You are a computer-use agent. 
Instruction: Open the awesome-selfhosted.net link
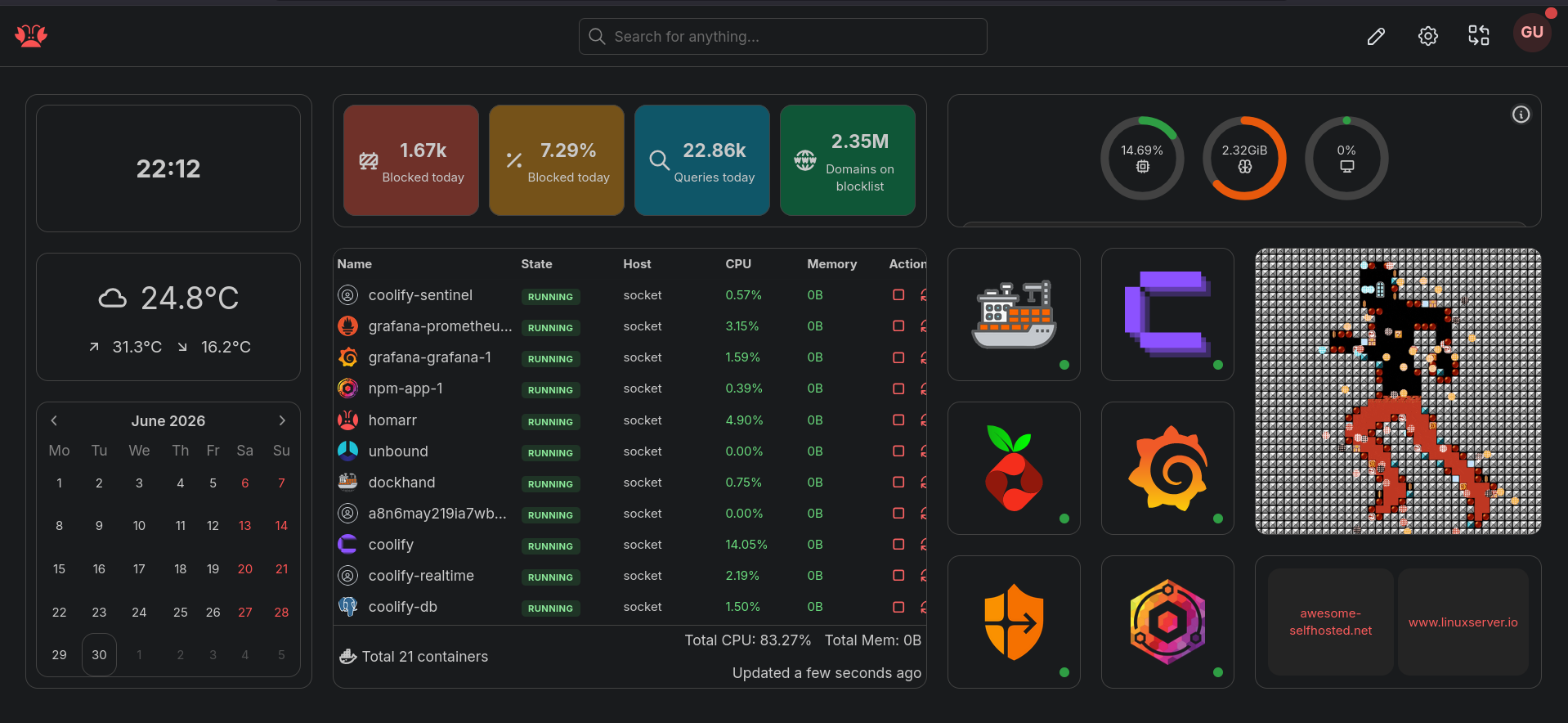pos(1331,622)
